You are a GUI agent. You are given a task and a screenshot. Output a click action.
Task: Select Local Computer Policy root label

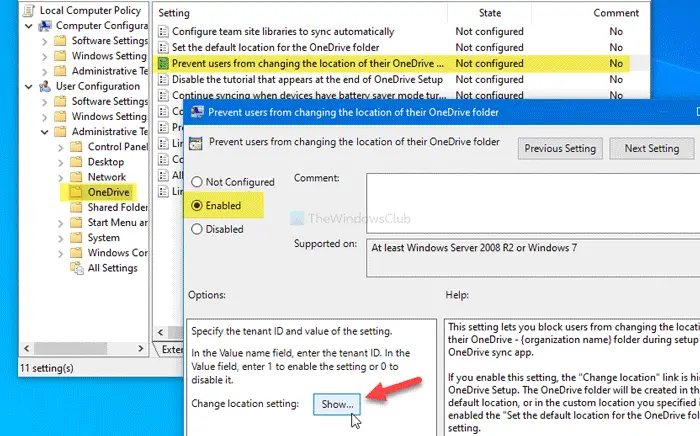(90, 10)
